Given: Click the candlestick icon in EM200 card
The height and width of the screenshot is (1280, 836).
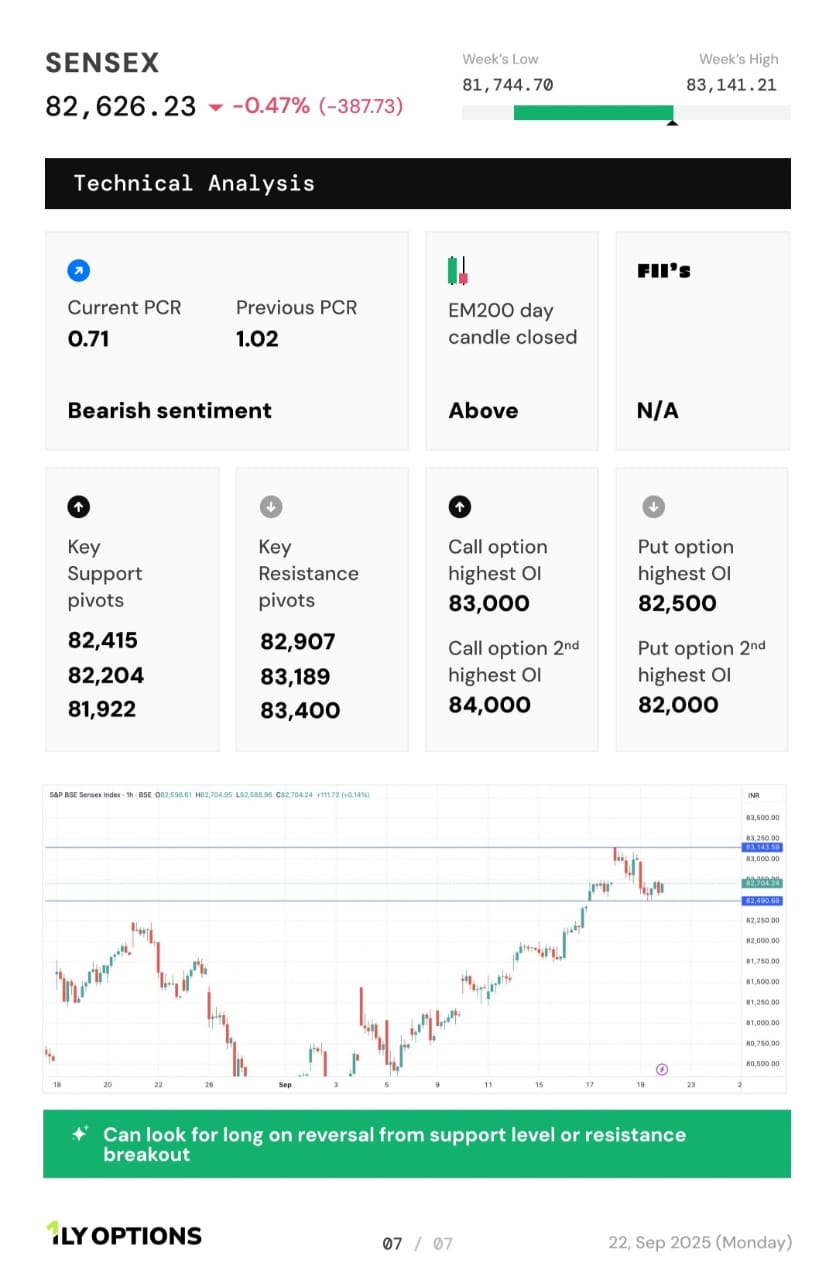Looking at the screenshot, I should pos(458,271).
